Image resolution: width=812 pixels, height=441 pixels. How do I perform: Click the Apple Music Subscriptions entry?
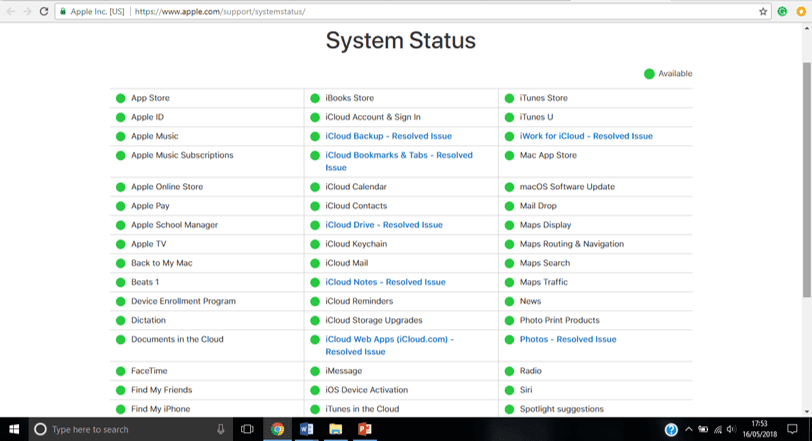click(x=182, y=155)
